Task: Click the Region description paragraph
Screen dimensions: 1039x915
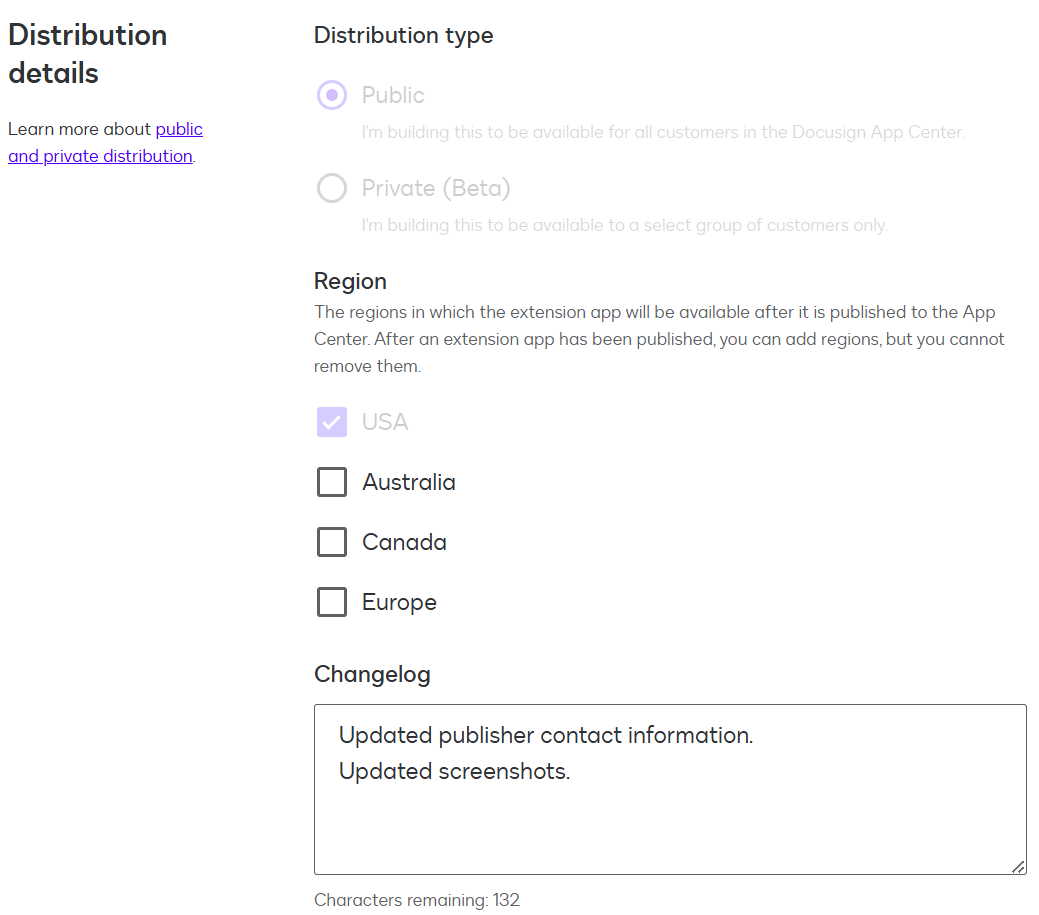Action: click(659, 339)
